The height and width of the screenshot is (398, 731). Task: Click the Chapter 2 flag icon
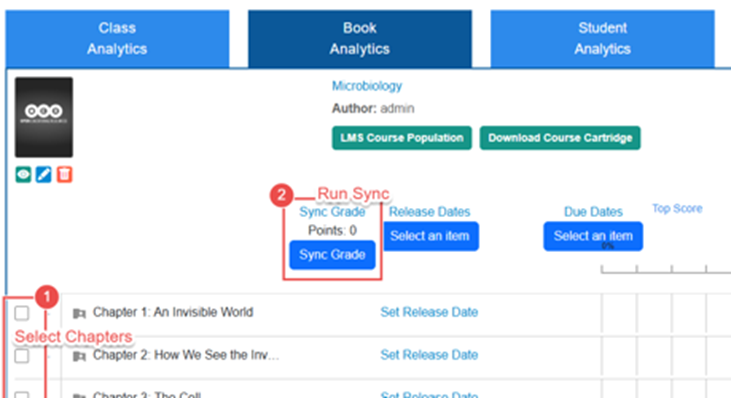pos(79,356)
